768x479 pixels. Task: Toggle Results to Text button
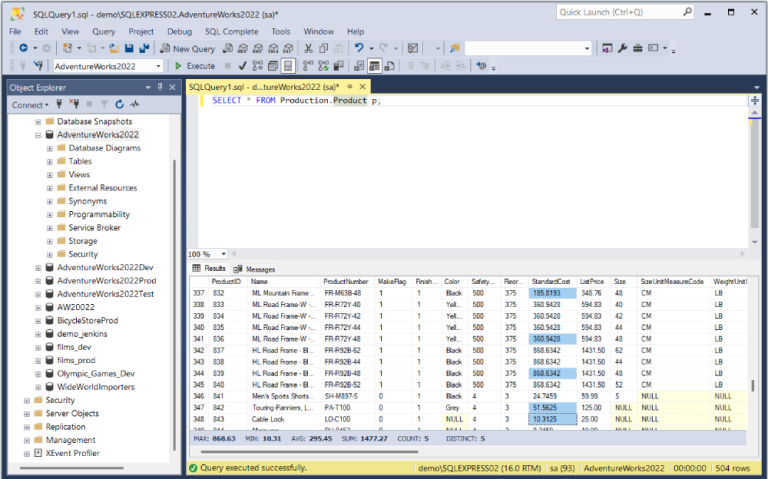coord(360,66)
